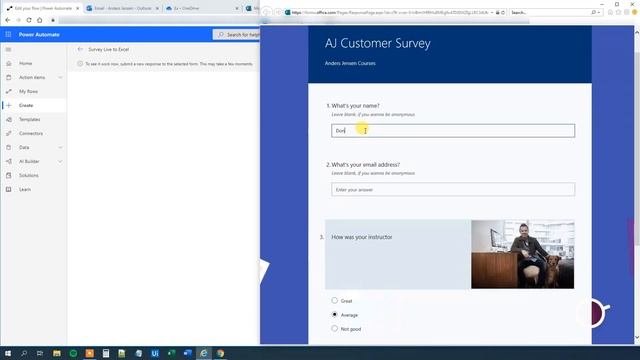Collapse the Power Automate hamburger navigation menu
This screenshot has width=640, height=360.
point(8,49)
